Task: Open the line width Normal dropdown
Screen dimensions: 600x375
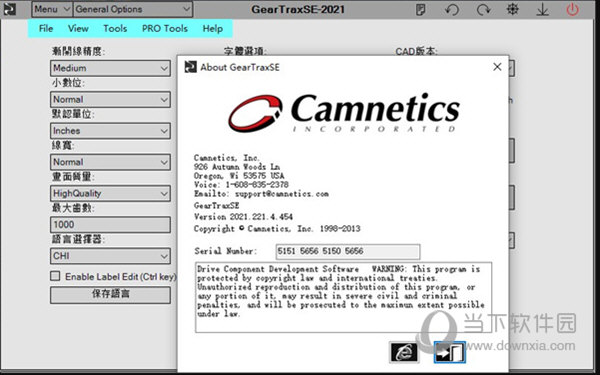Action: [x=110, y=162]
